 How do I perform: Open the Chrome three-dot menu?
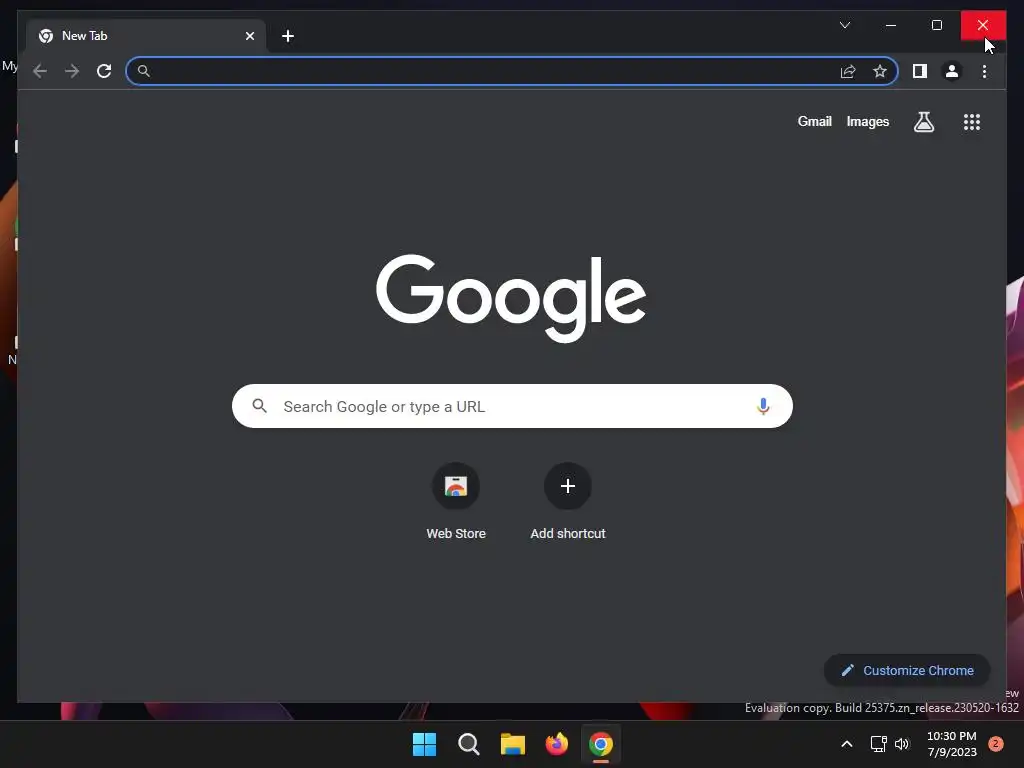click(984, 71)
